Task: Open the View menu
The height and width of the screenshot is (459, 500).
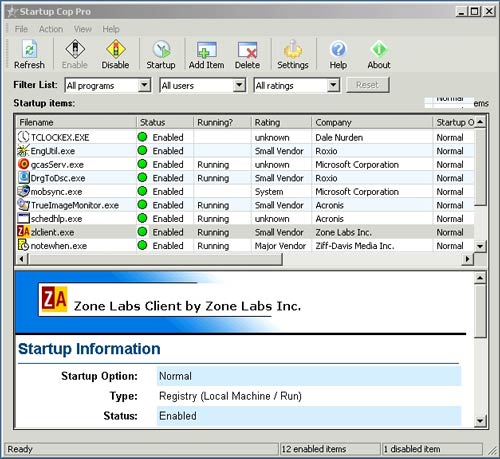Action: [x=83, y=29]
